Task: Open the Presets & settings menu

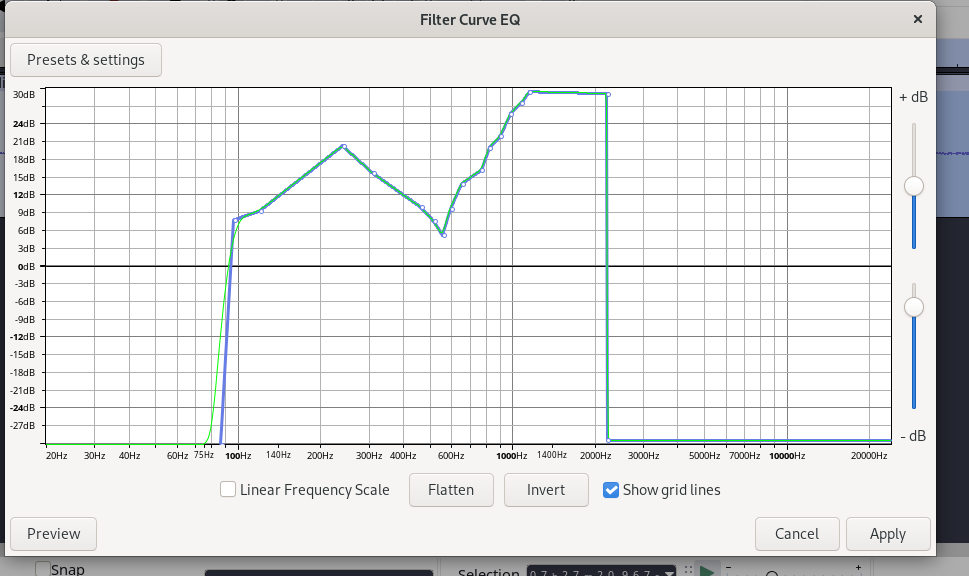Action: click(x=86, y=60)
